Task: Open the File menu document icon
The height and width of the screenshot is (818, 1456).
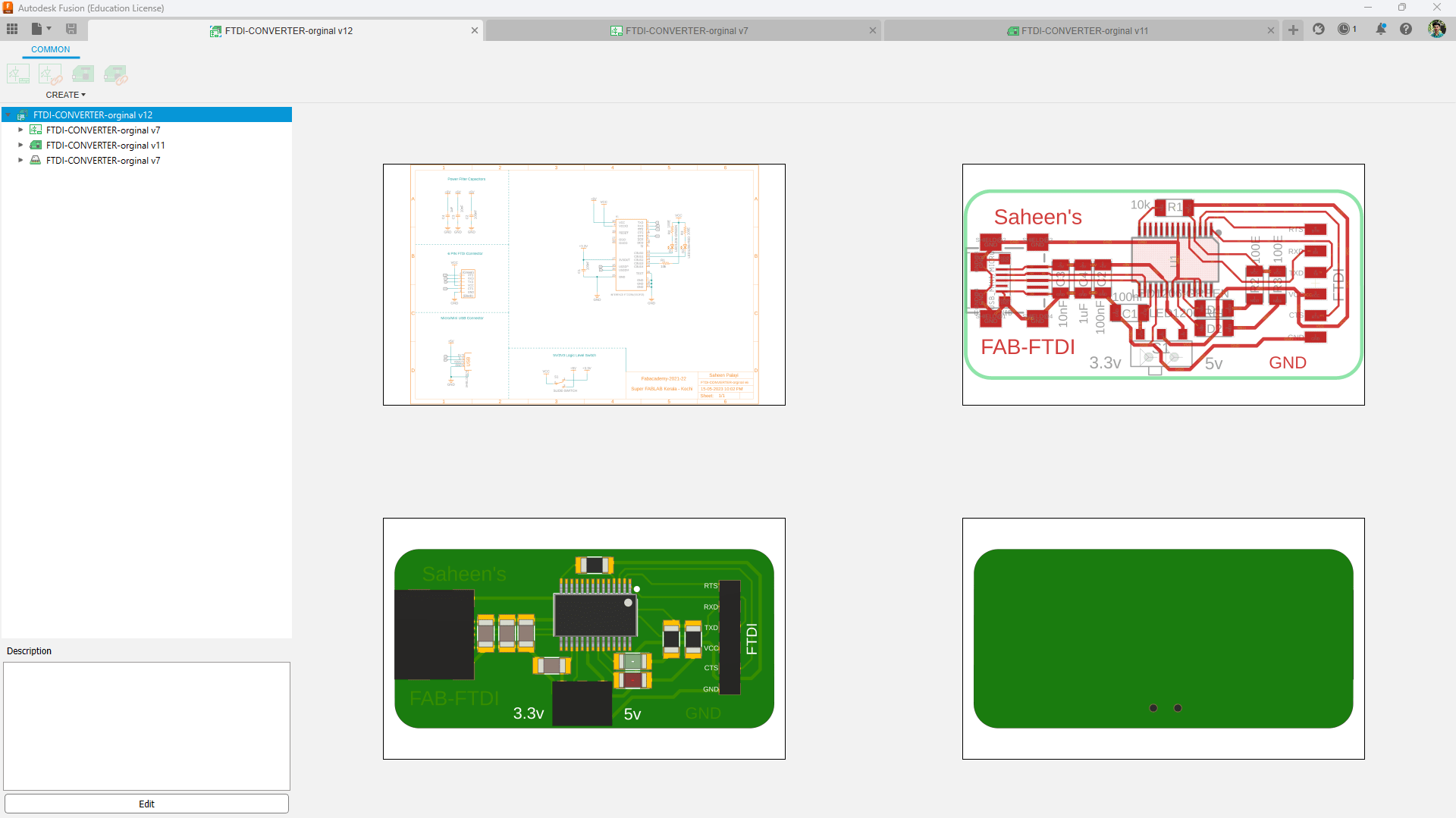Action: pyautogui.click(x=36, y=29)
